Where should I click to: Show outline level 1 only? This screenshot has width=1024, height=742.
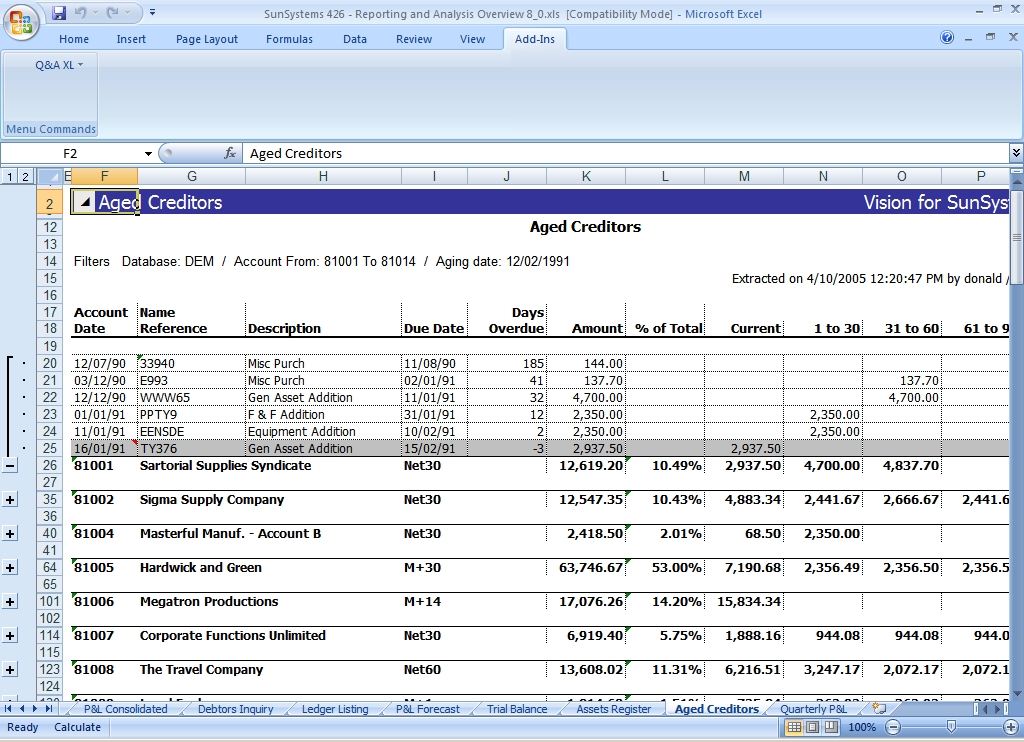tap(10, 176)
